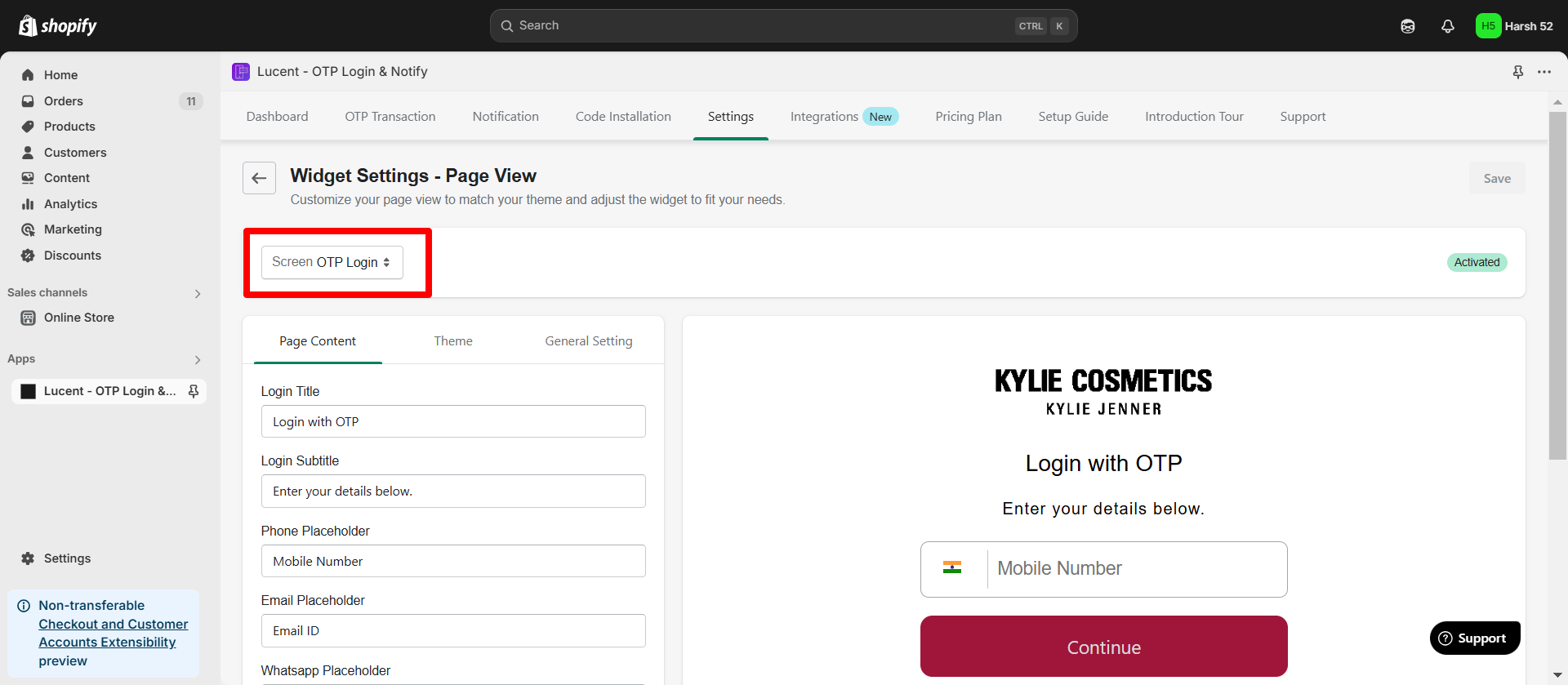The image size is (1568, 685).
Task: Open the notifications bell
Action: [1448, 26]
